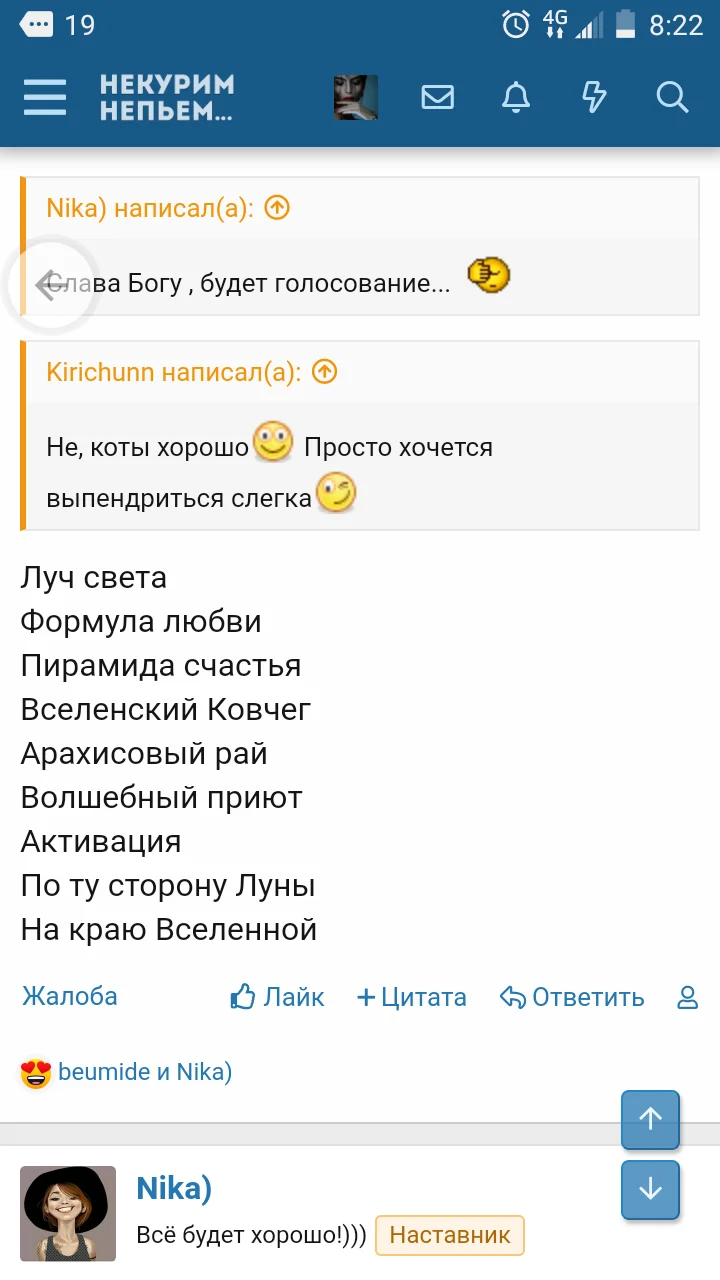Jump to Nika)'s original quoted post
720x1280 pixels.
coord(279,207)
